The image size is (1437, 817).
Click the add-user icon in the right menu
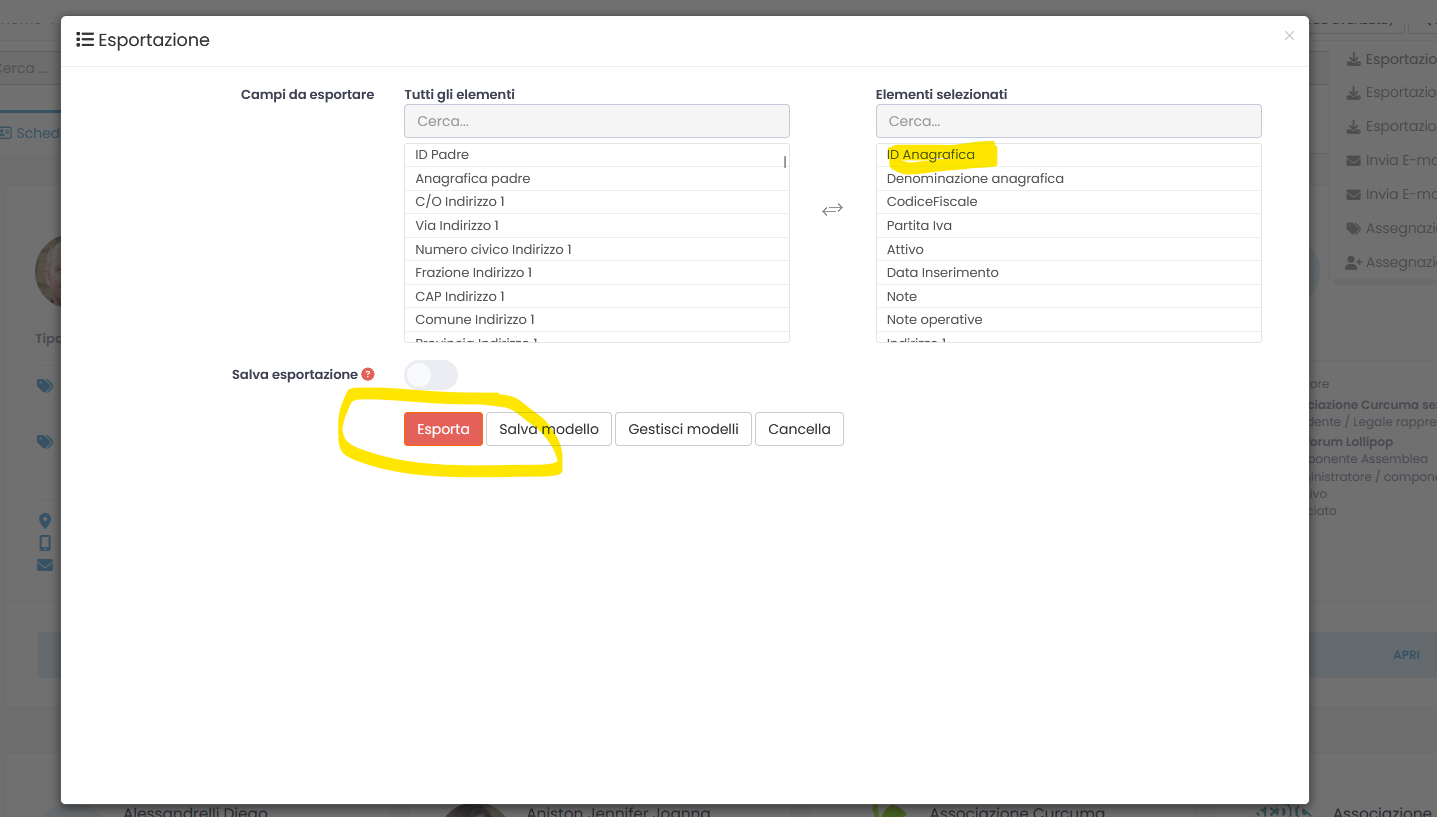pyautogui.click(x=1353, y=262)
